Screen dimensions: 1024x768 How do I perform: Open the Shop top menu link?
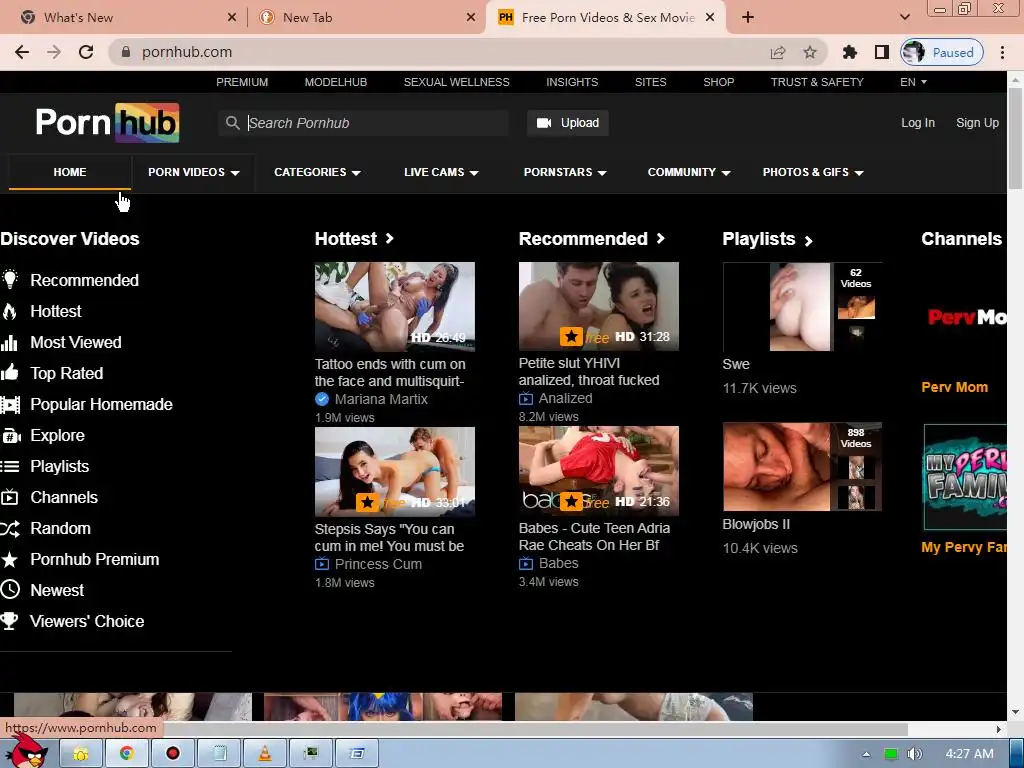[x=718, y=82]
